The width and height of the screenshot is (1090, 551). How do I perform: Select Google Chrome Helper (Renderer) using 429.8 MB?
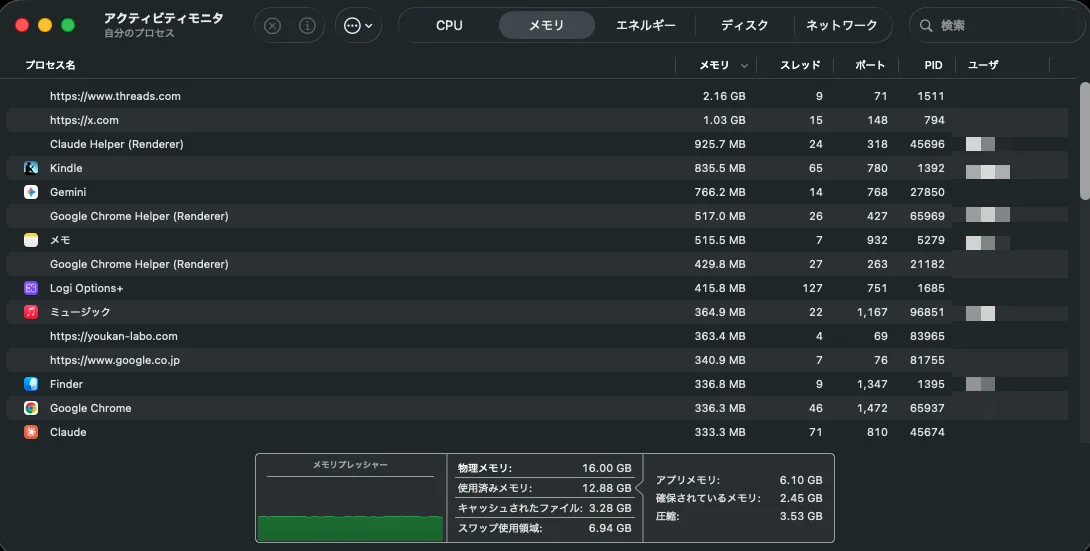point(537,264)
